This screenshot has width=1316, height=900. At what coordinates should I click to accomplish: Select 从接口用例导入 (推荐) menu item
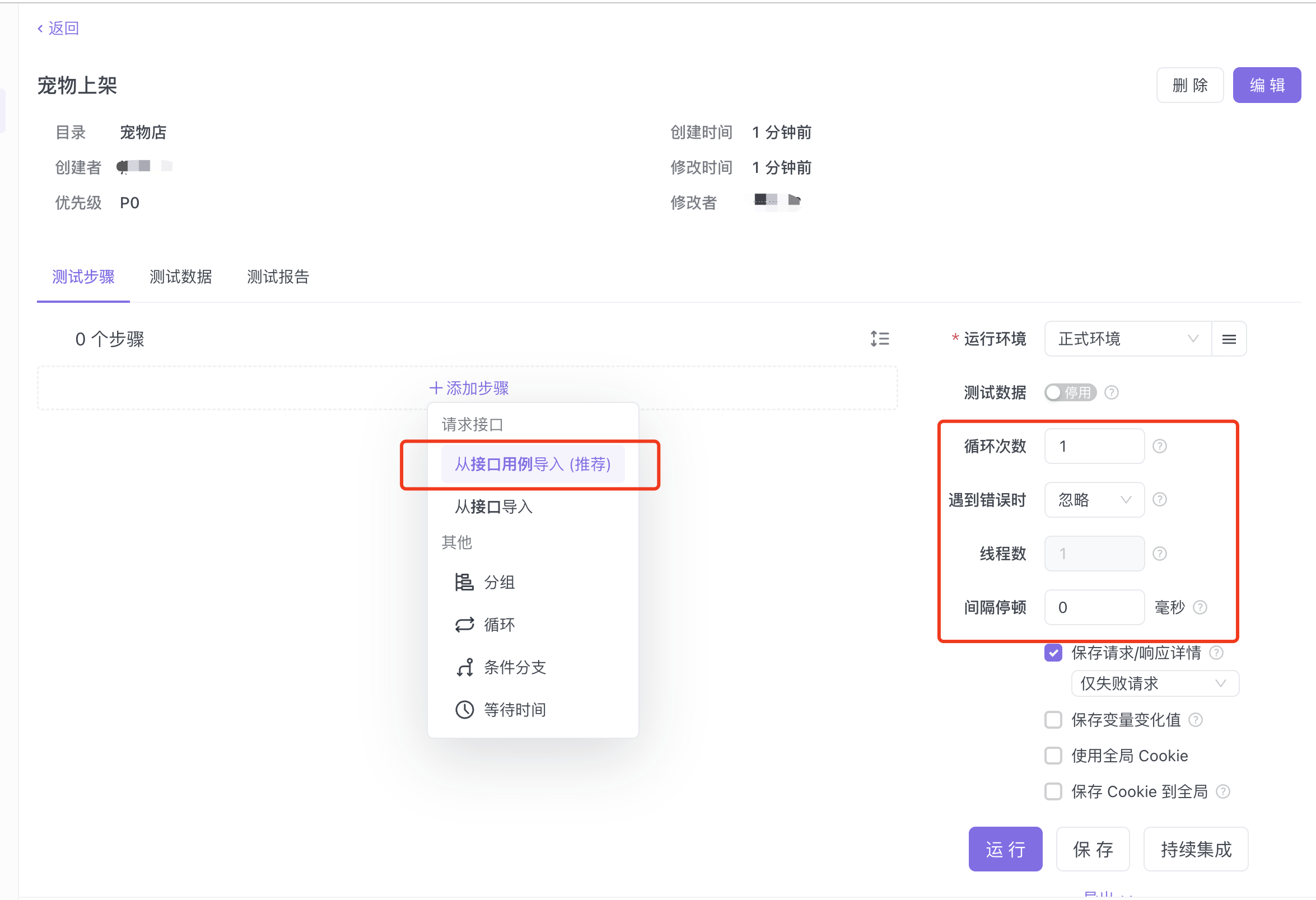click(x=533, y=464)
